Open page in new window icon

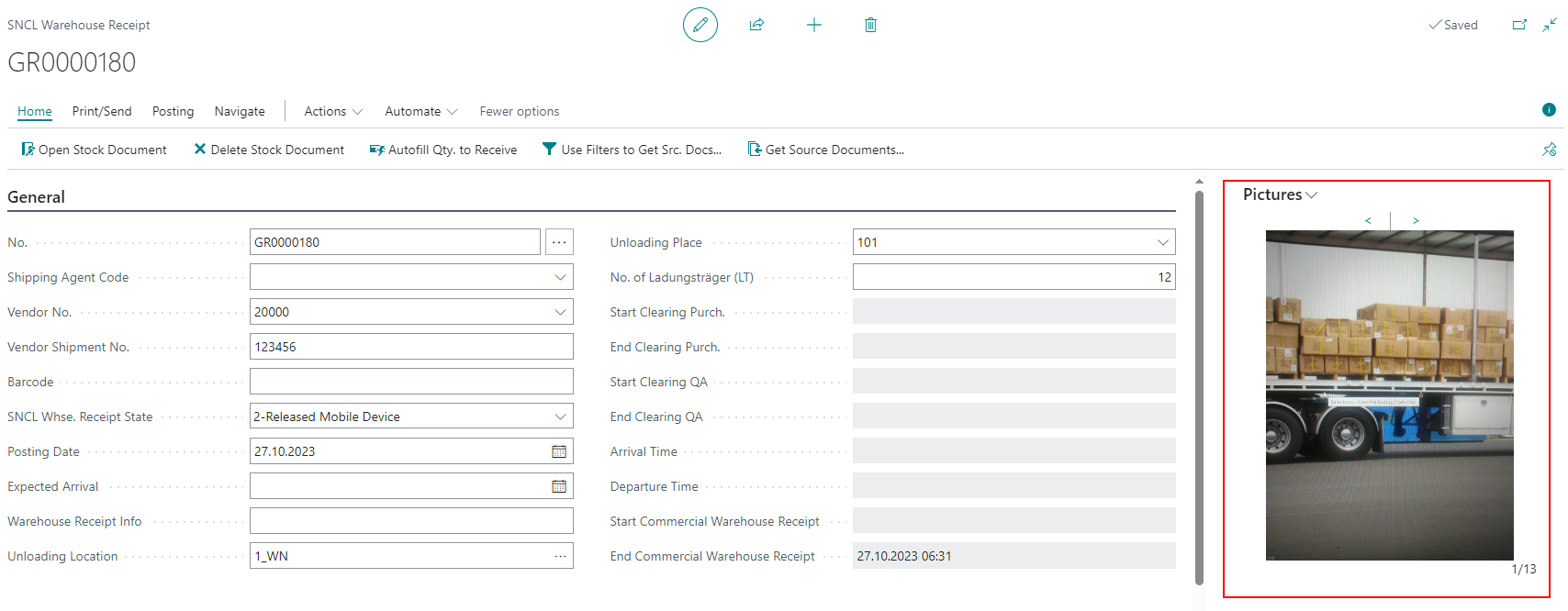[x=1519, y=25]
